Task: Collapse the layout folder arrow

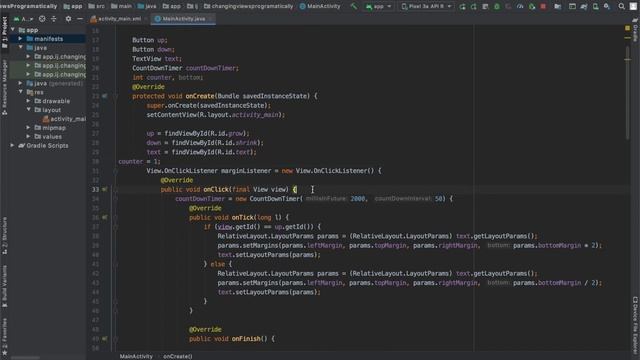Action: [28, 110]
